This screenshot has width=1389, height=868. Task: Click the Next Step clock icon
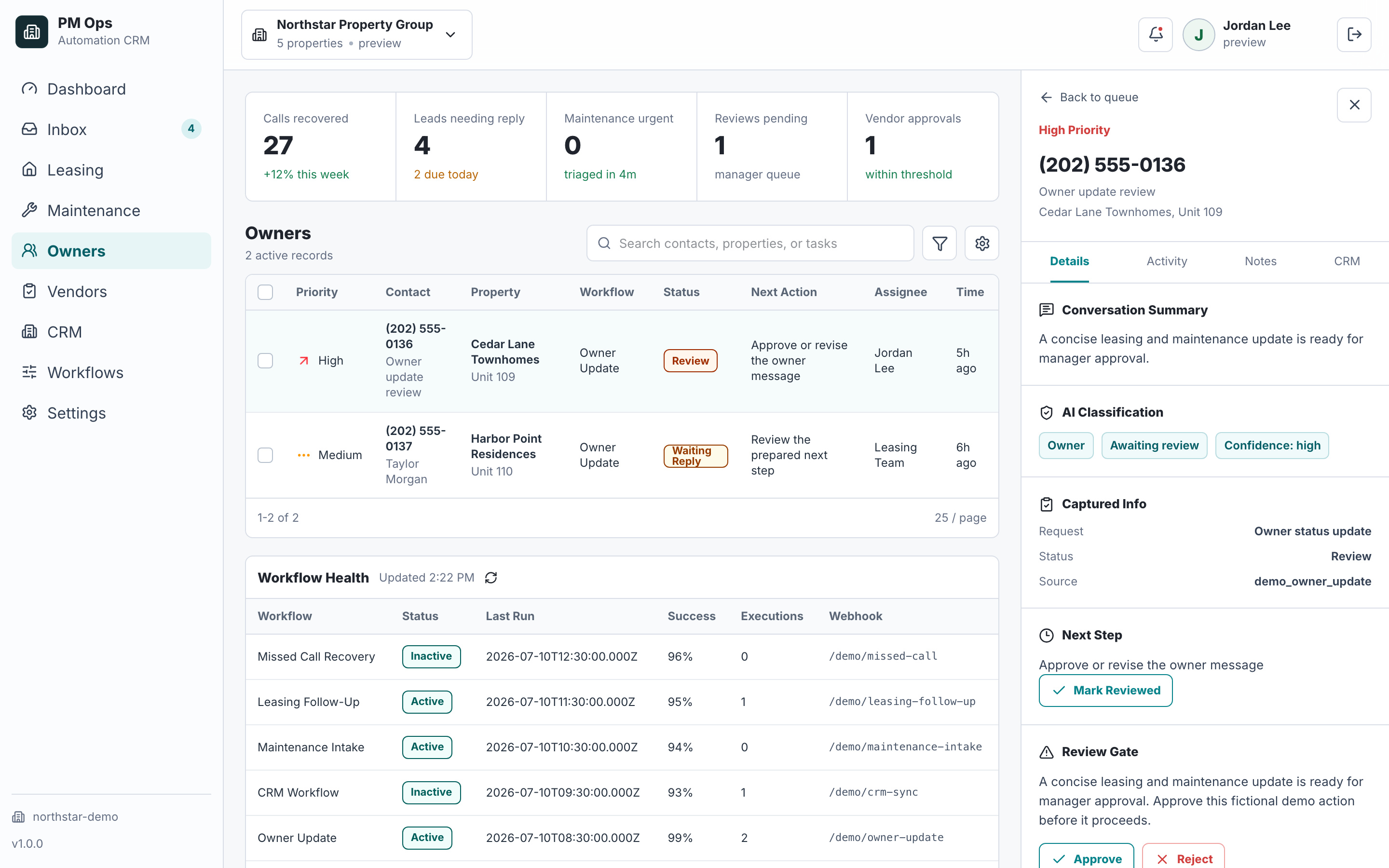1047,635
